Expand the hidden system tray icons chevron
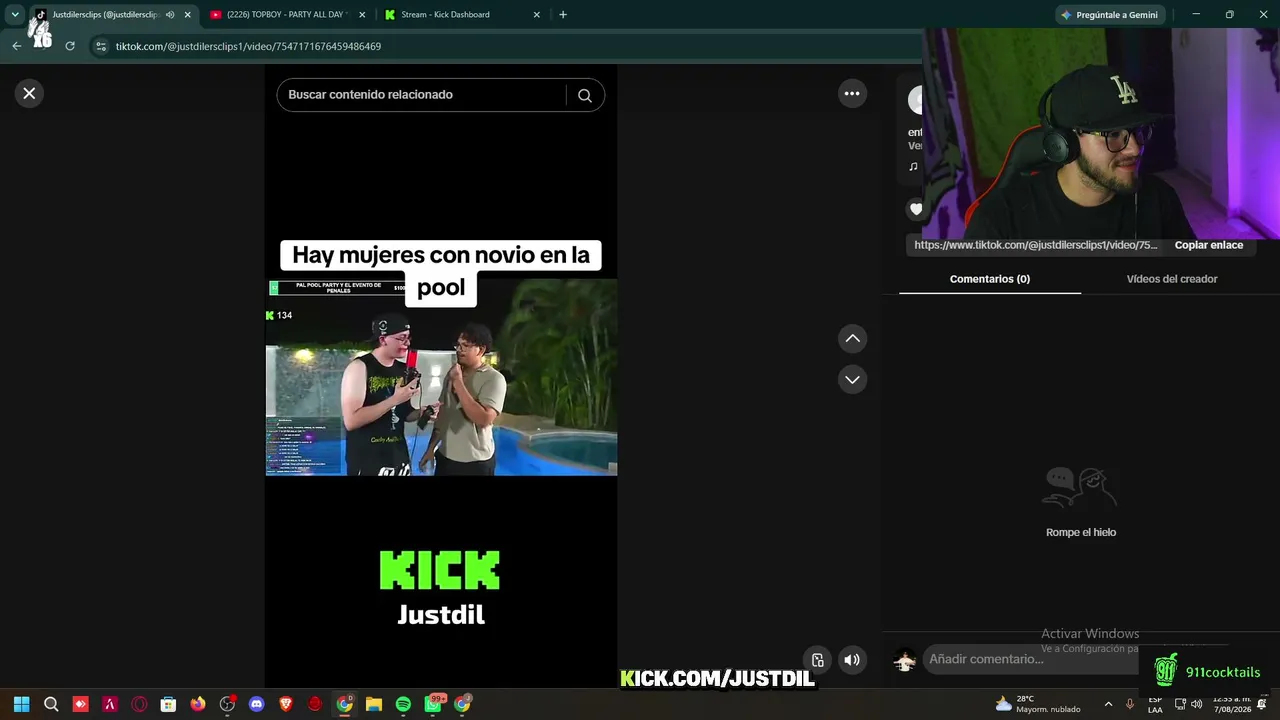Image resolution: width=1280 pixels, height=720 pixels. (1108, 704)
